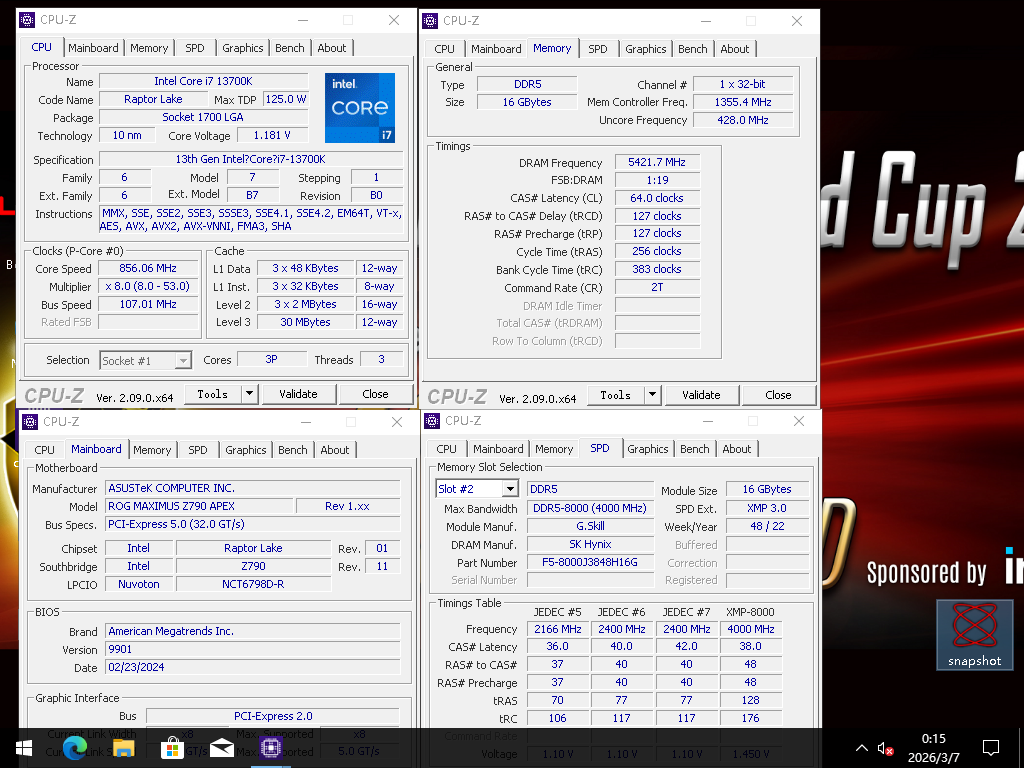Image resolution: width=1024 pixels, height=768 pixels.
Task: Open notification center icon
Action: click(x=991, y=748)
